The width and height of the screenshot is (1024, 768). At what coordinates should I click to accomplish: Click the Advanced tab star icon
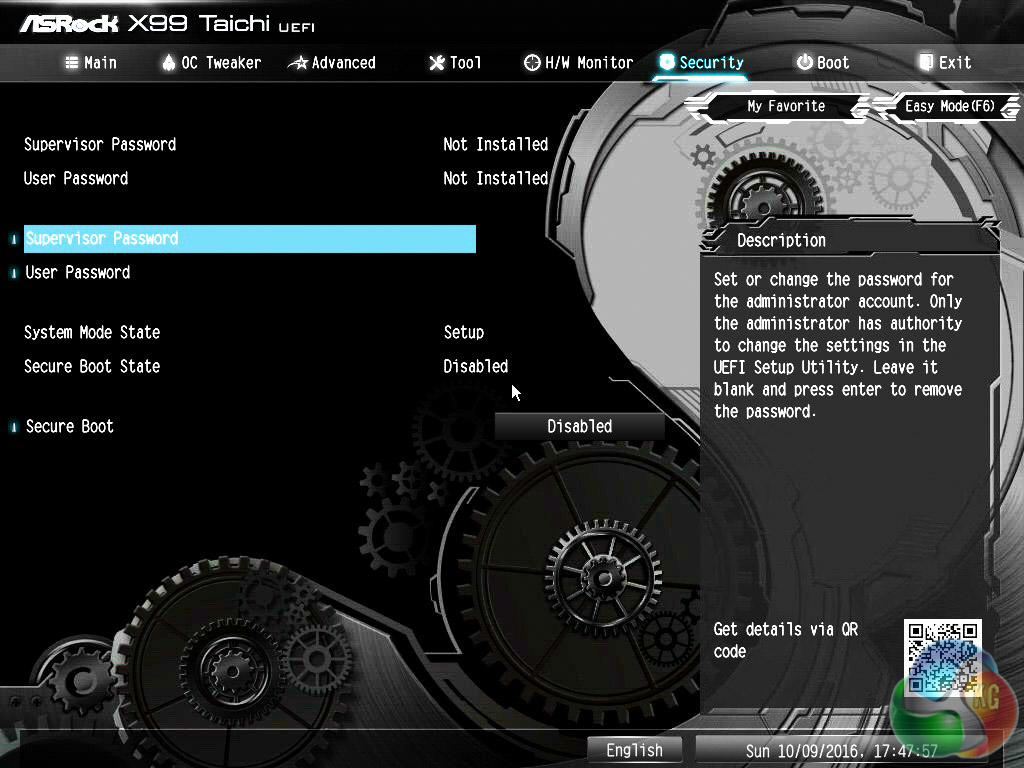point(298,63)
